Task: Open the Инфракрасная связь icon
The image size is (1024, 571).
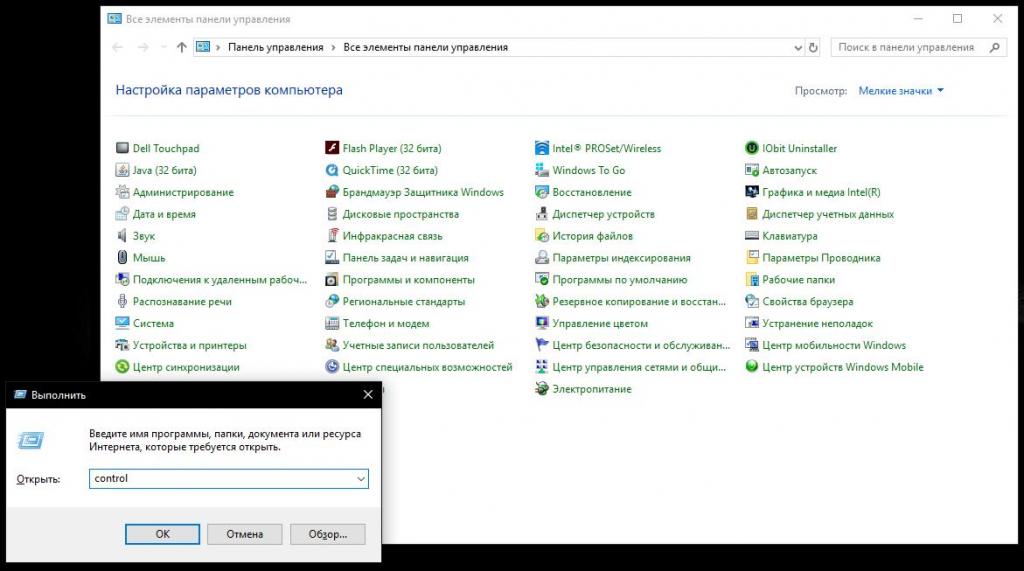Action: pos(332,236)
